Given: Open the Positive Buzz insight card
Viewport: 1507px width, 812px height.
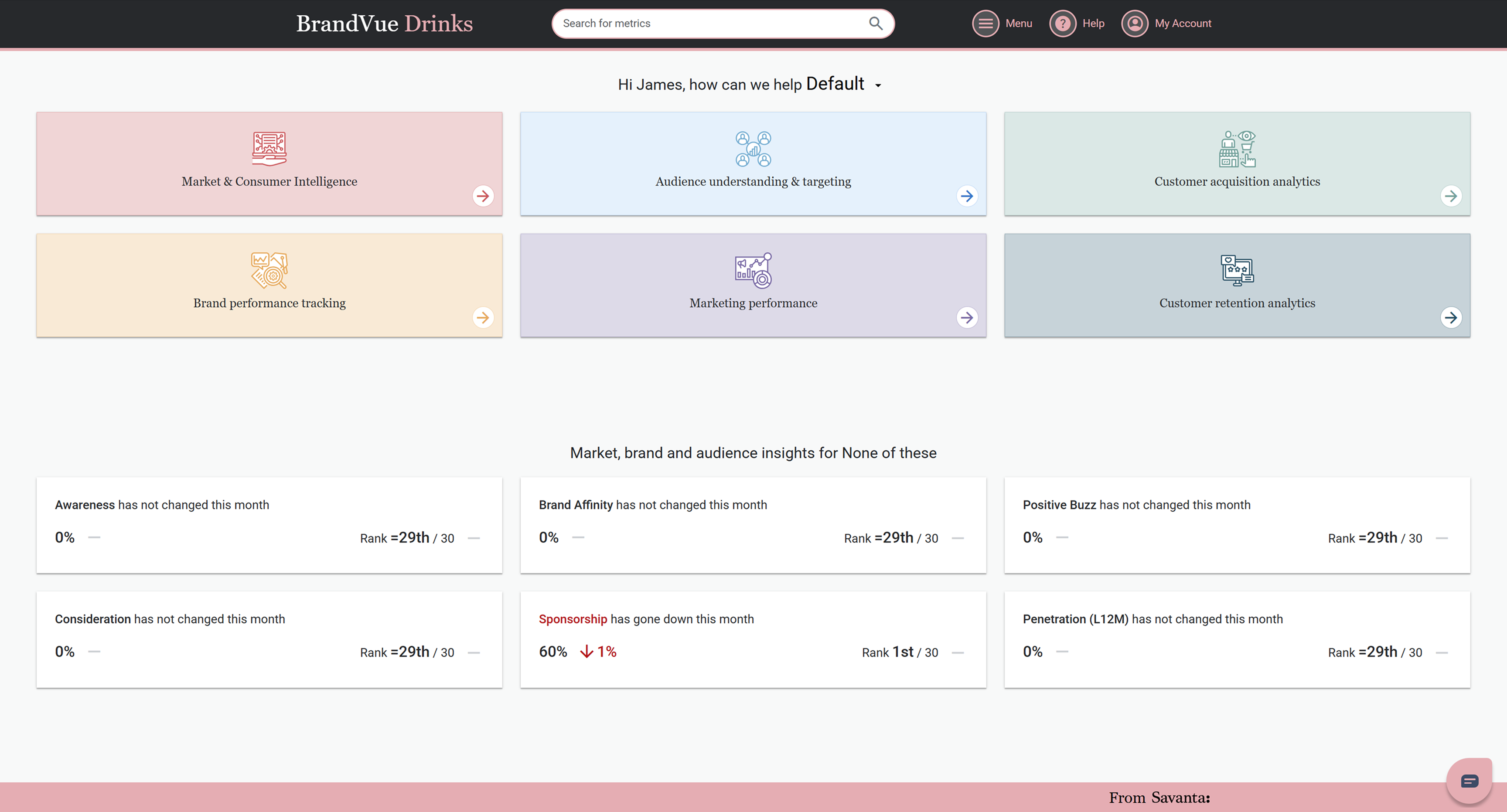Looking at the screenshot, I should pyautogui.click(x=1238, y=525).
